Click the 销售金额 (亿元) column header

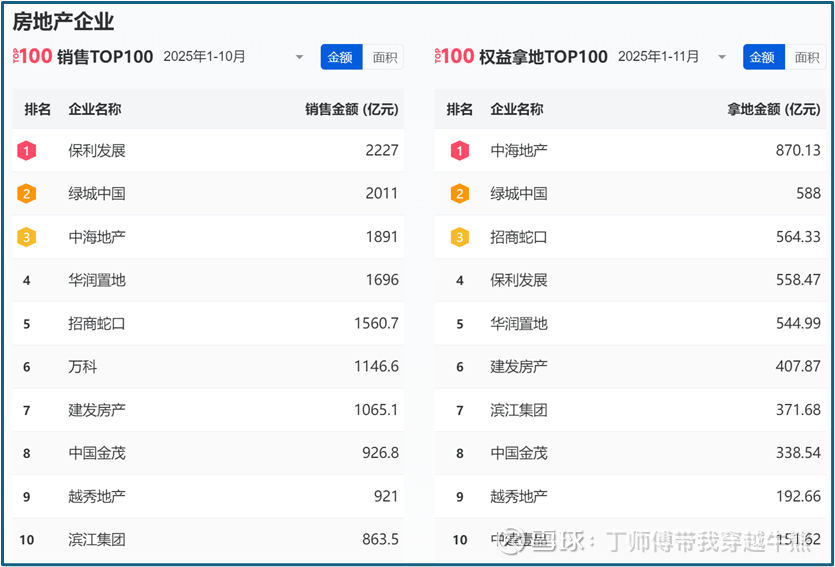351,109
